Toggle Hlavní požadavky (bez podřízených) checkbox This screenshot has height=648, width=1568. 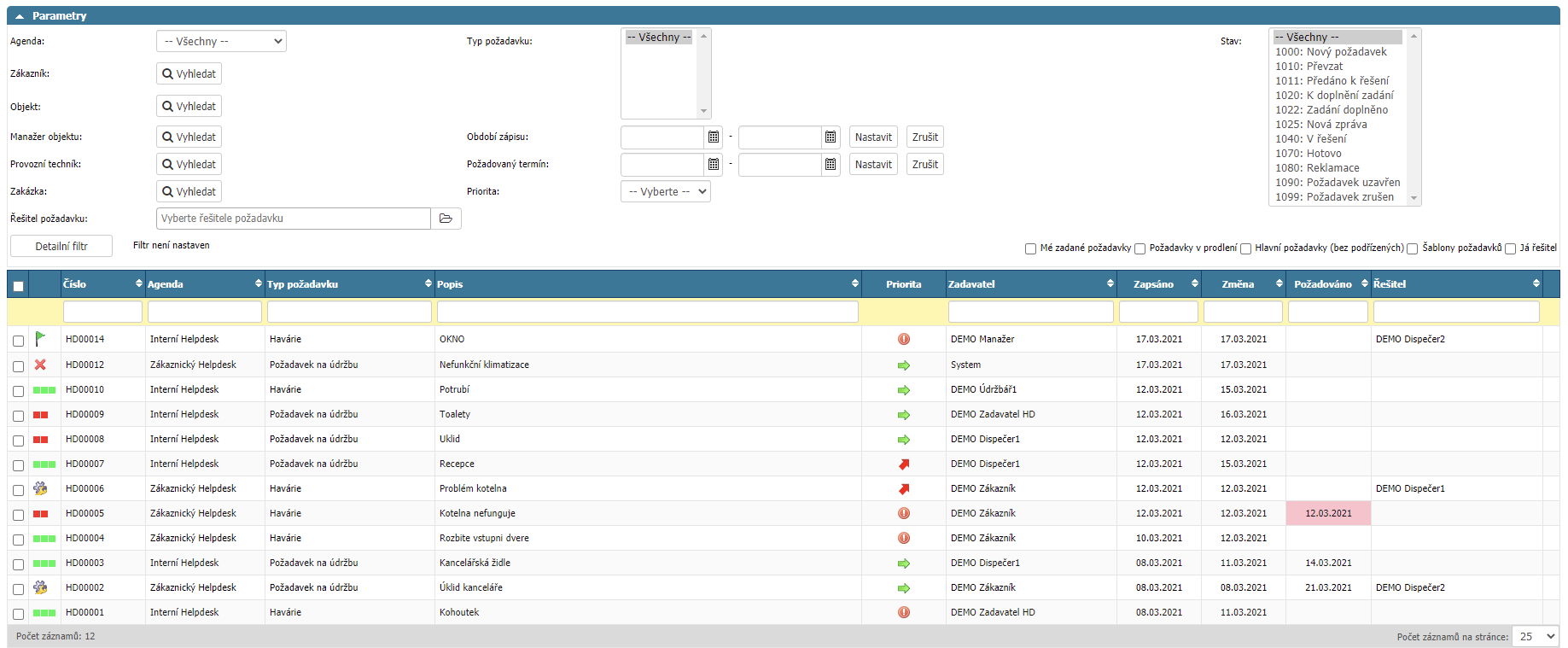click(1245, 248)
